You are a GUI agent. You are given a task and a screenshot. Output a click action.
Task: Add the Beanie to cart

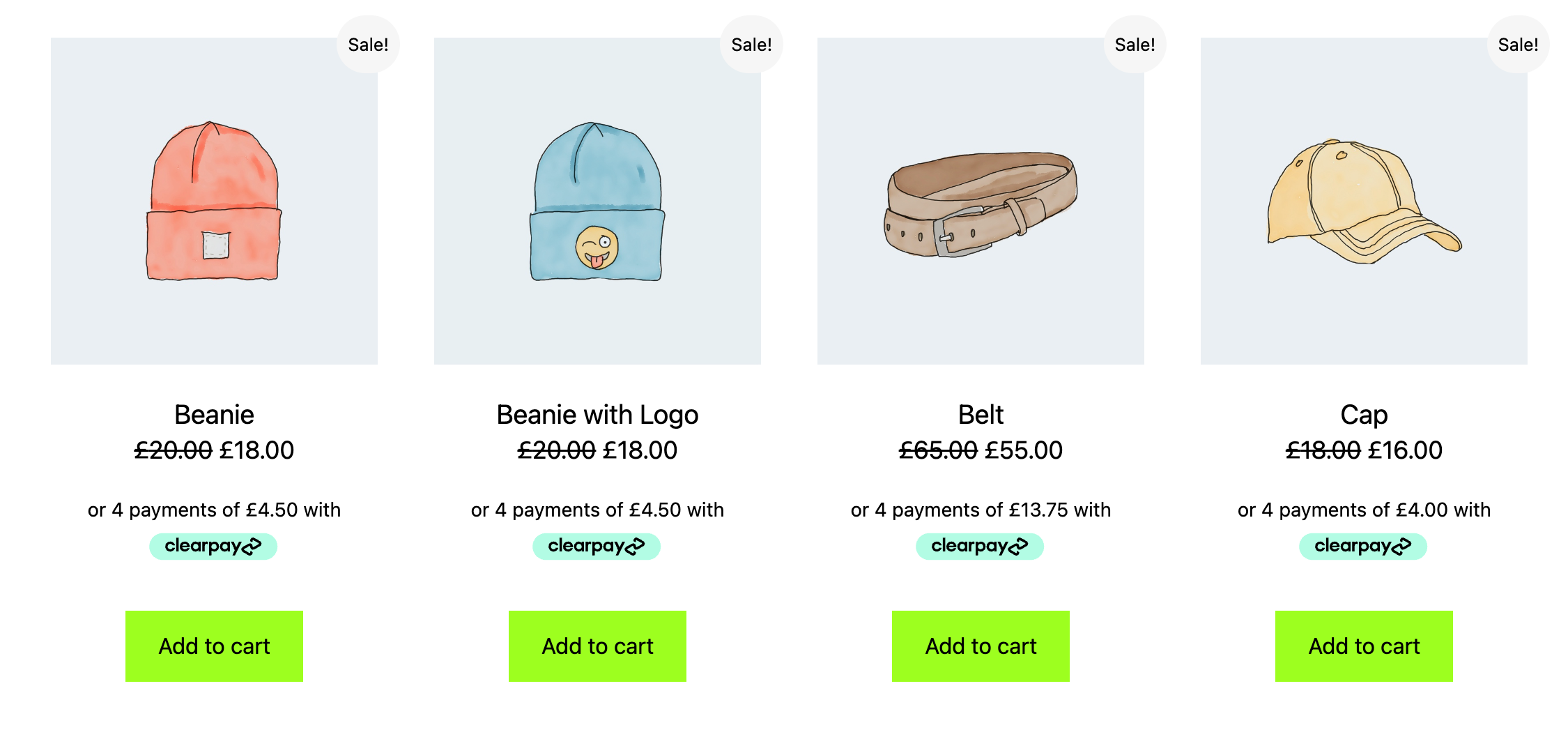[x=214, y=646]
